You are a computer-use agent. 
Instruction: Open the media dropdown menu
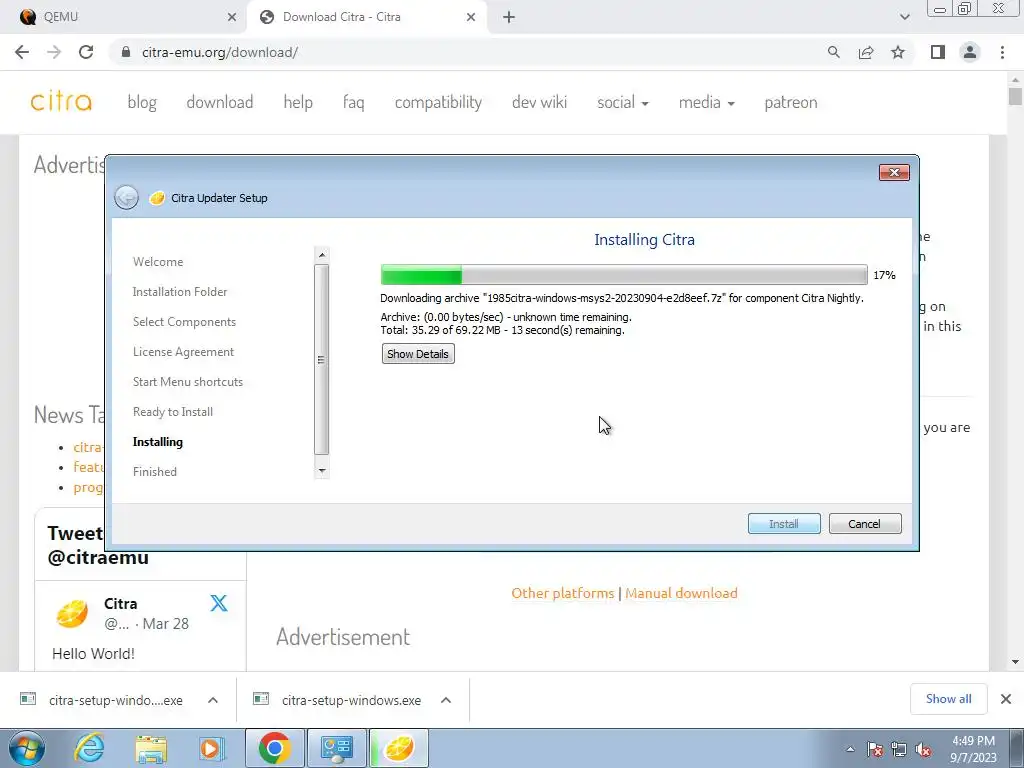(x=707, y=103)
